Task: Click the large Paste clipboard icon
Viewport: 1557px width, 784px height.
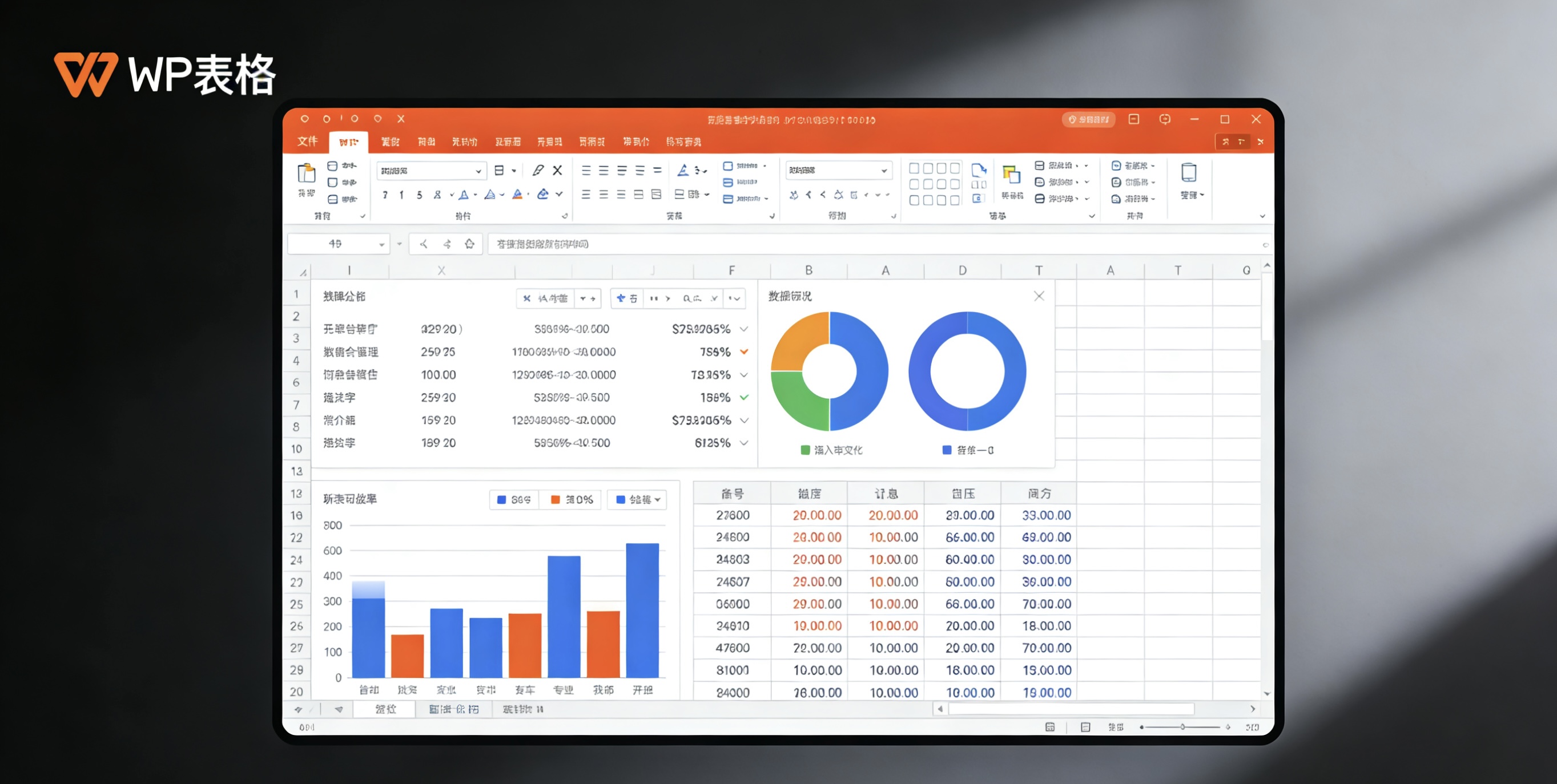Action: tap(307, 173)
